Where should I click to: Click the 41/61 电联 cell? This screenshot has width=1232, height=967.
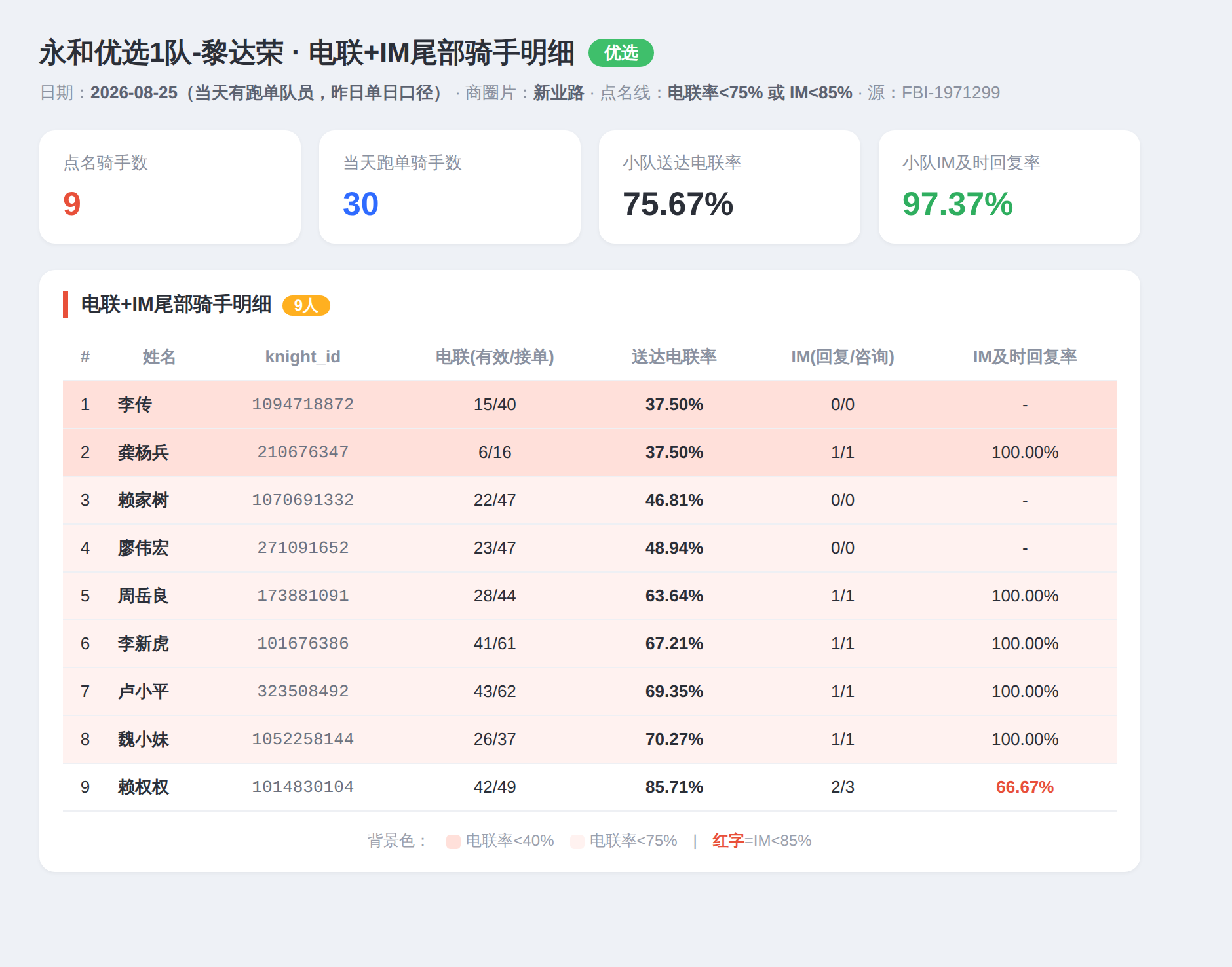click(495, 643)
